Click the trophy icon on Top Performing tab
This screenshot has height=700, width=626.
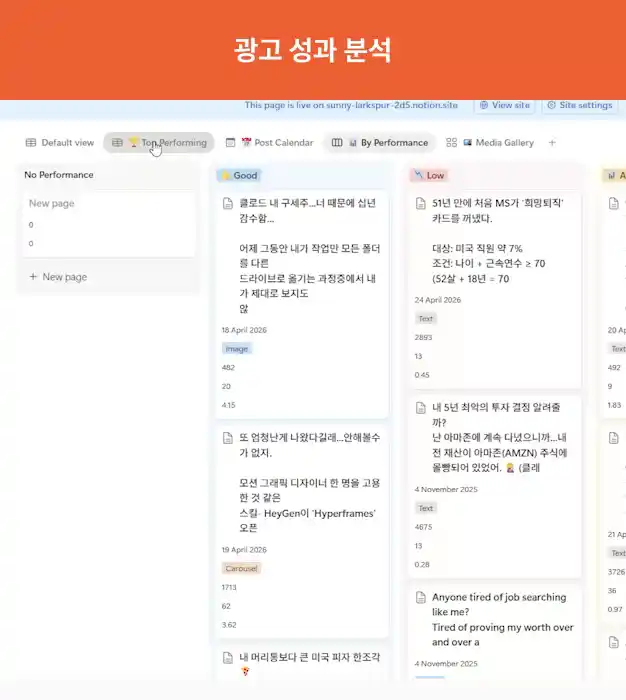133,142
